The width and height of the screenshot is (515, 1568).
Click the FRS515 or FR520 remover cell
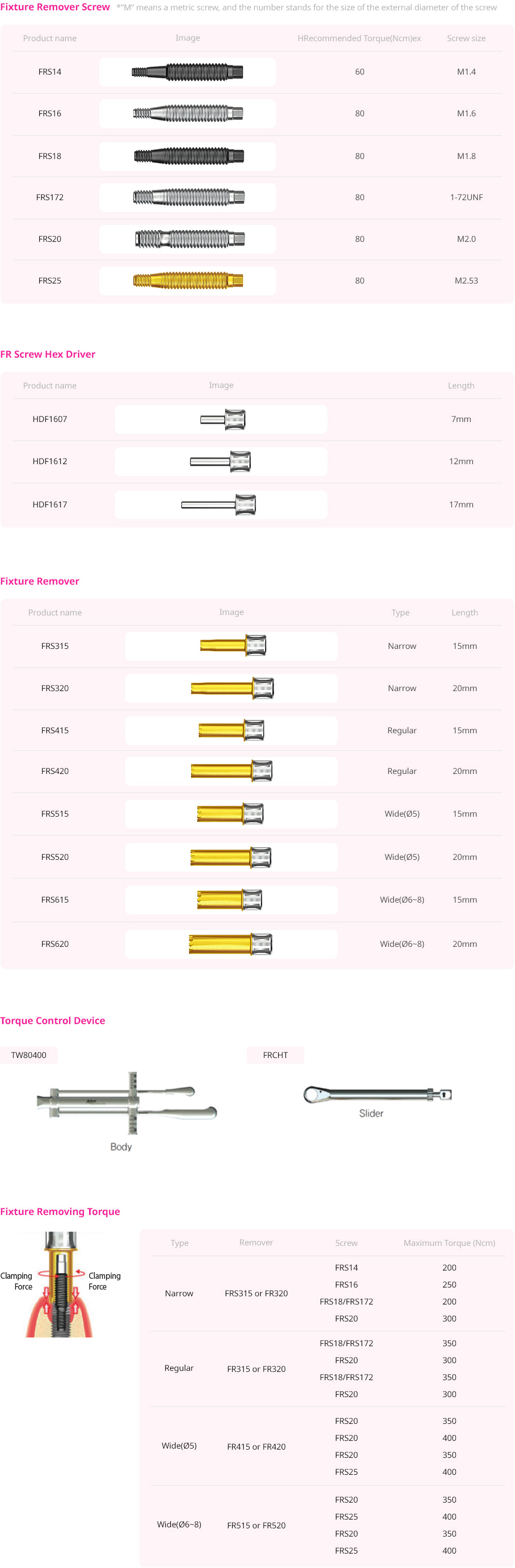tap(256, 1525)
